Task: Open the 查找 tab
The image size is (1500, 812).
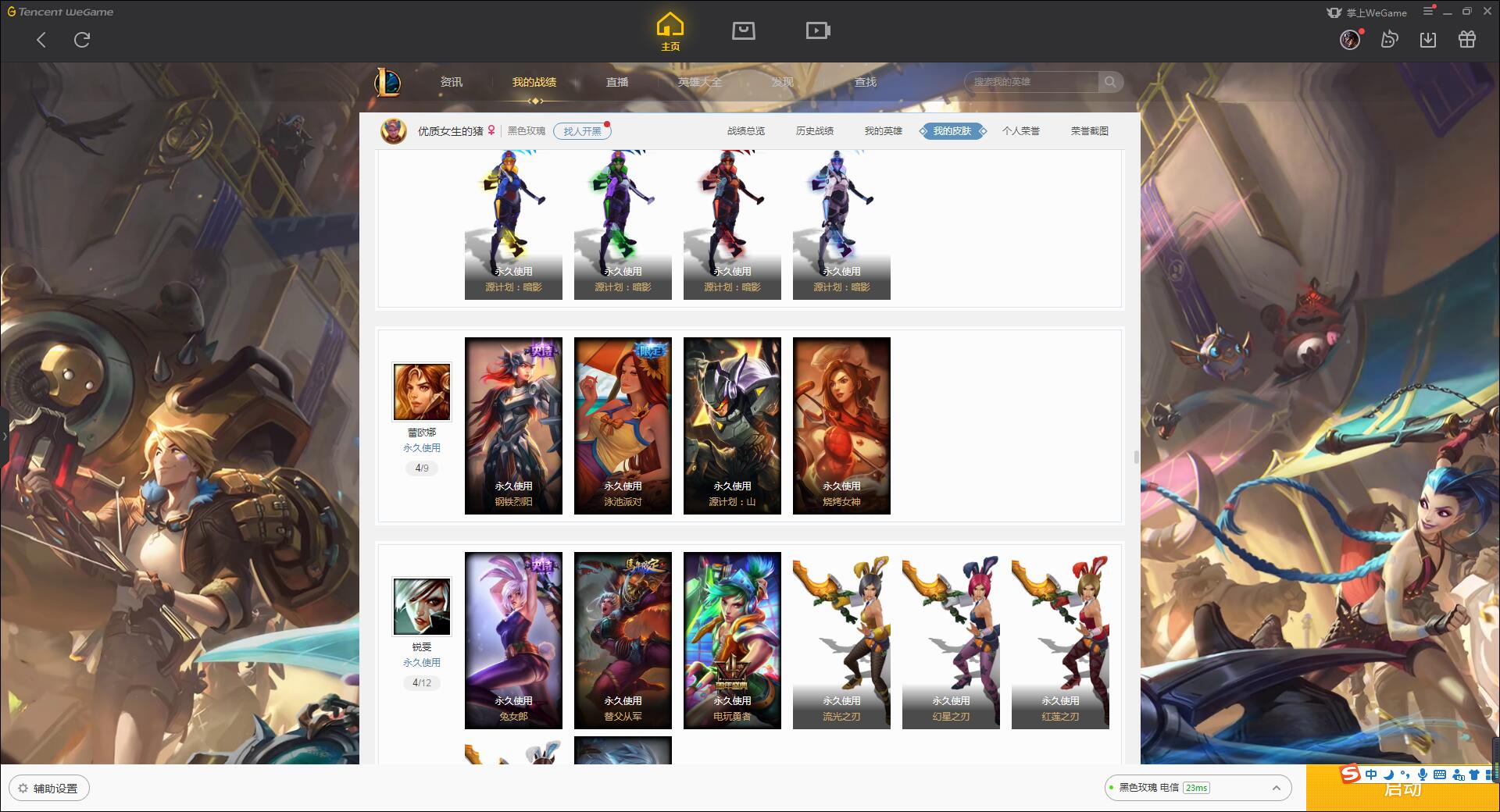Action: coord(866,82)
